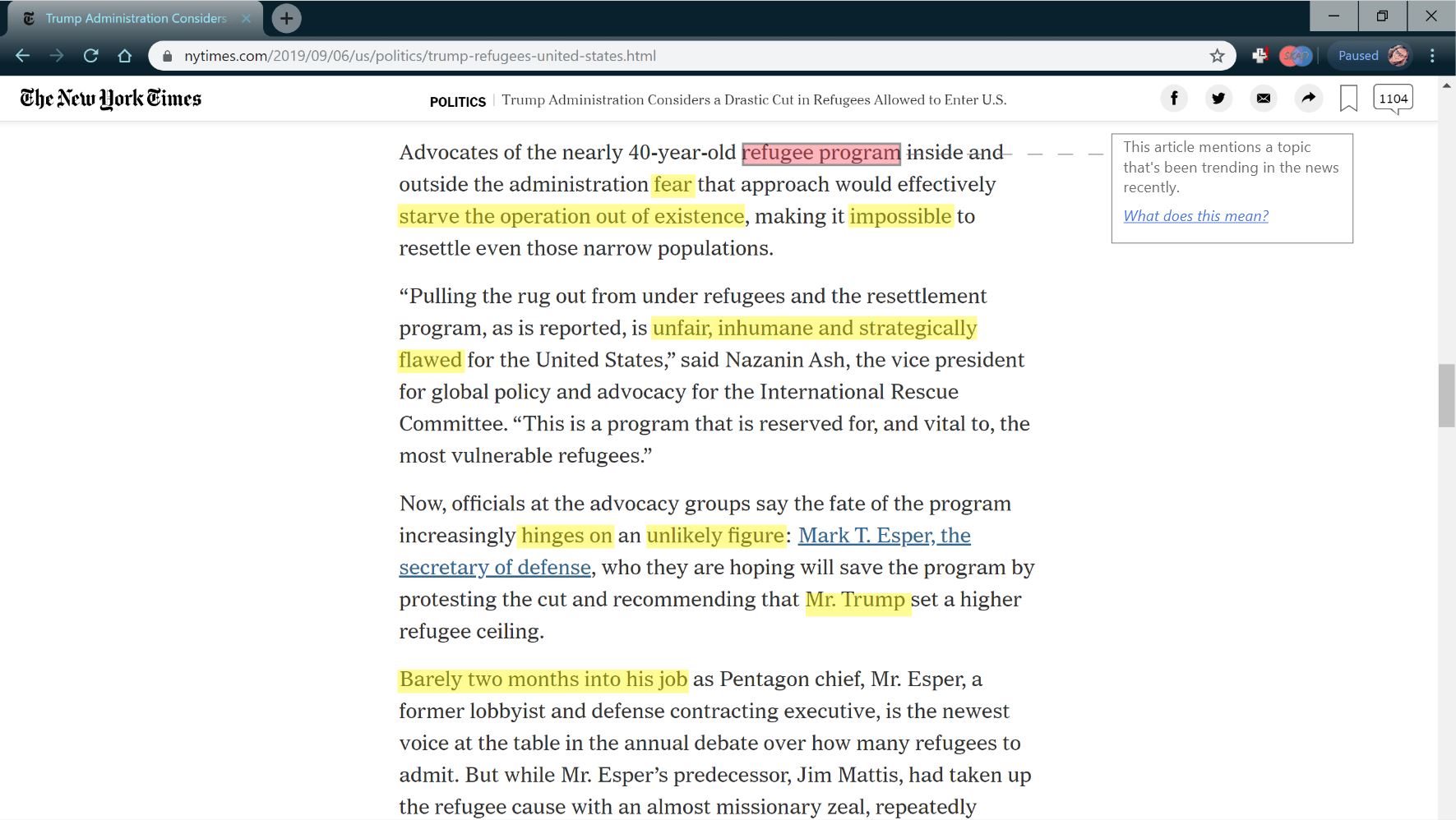Open more sharing options arrow icon
This screenshot has height=820, width=1456.
1308,99
